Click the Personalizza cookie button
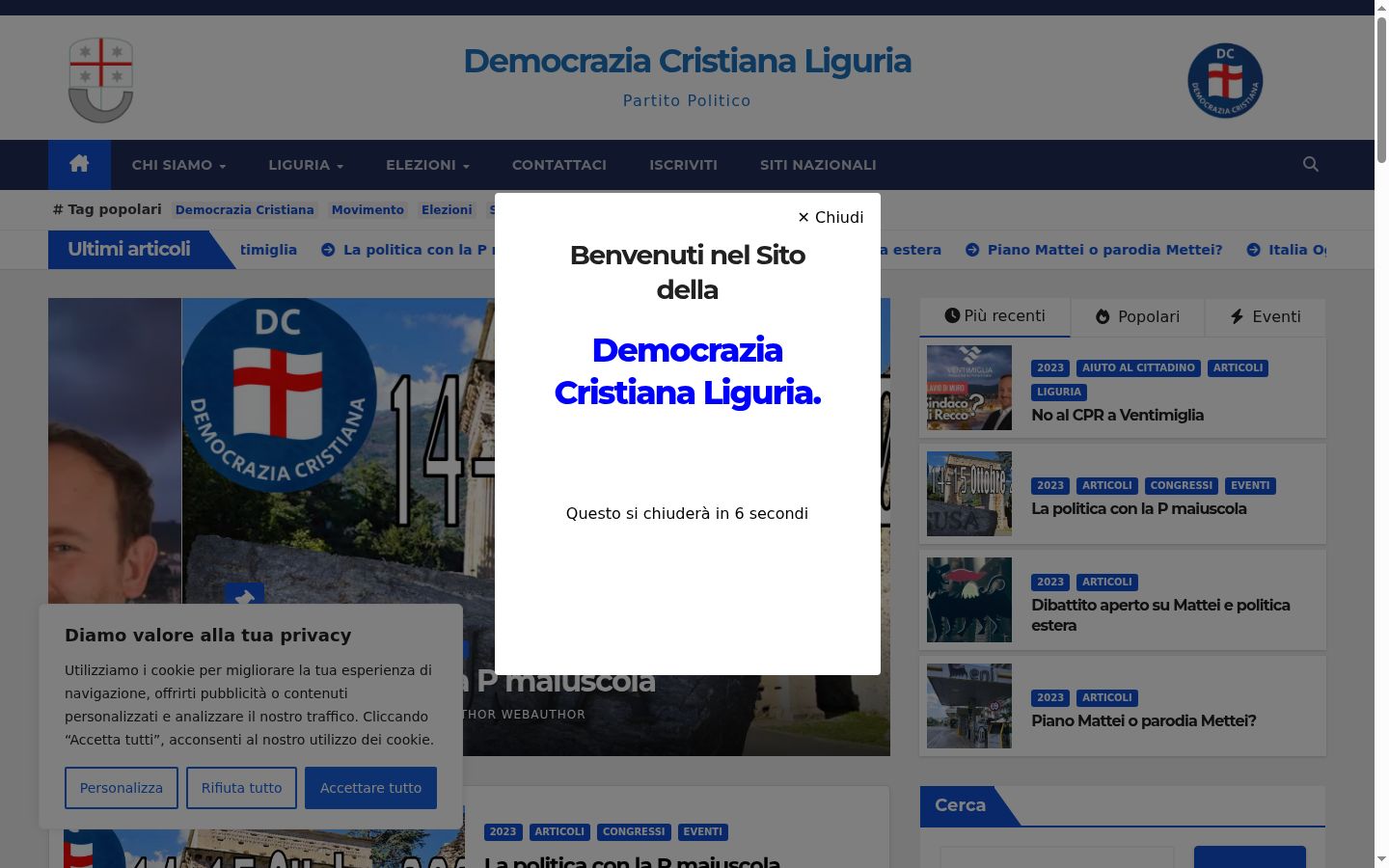Screen dimensions: 1389x868 click(x=122, y=788)
